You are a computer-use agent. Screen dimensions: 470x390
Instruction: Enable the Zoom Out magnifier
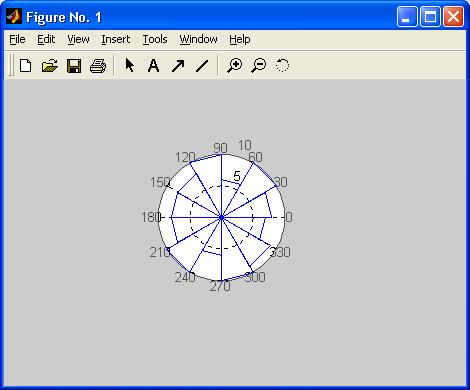click(259, 65)
